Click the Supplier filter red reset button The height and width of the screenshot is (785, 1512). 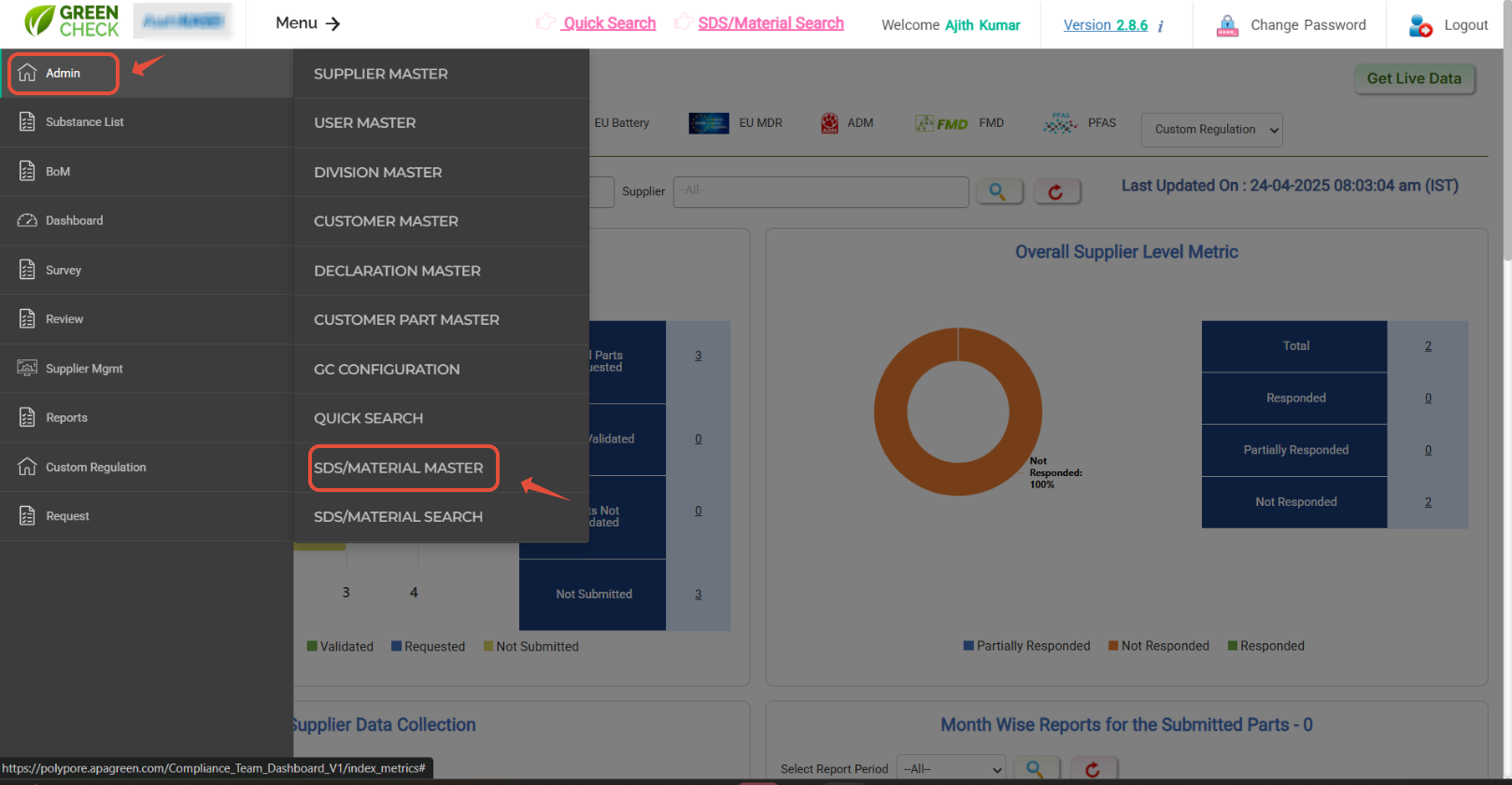click(x=1056, y=191)
